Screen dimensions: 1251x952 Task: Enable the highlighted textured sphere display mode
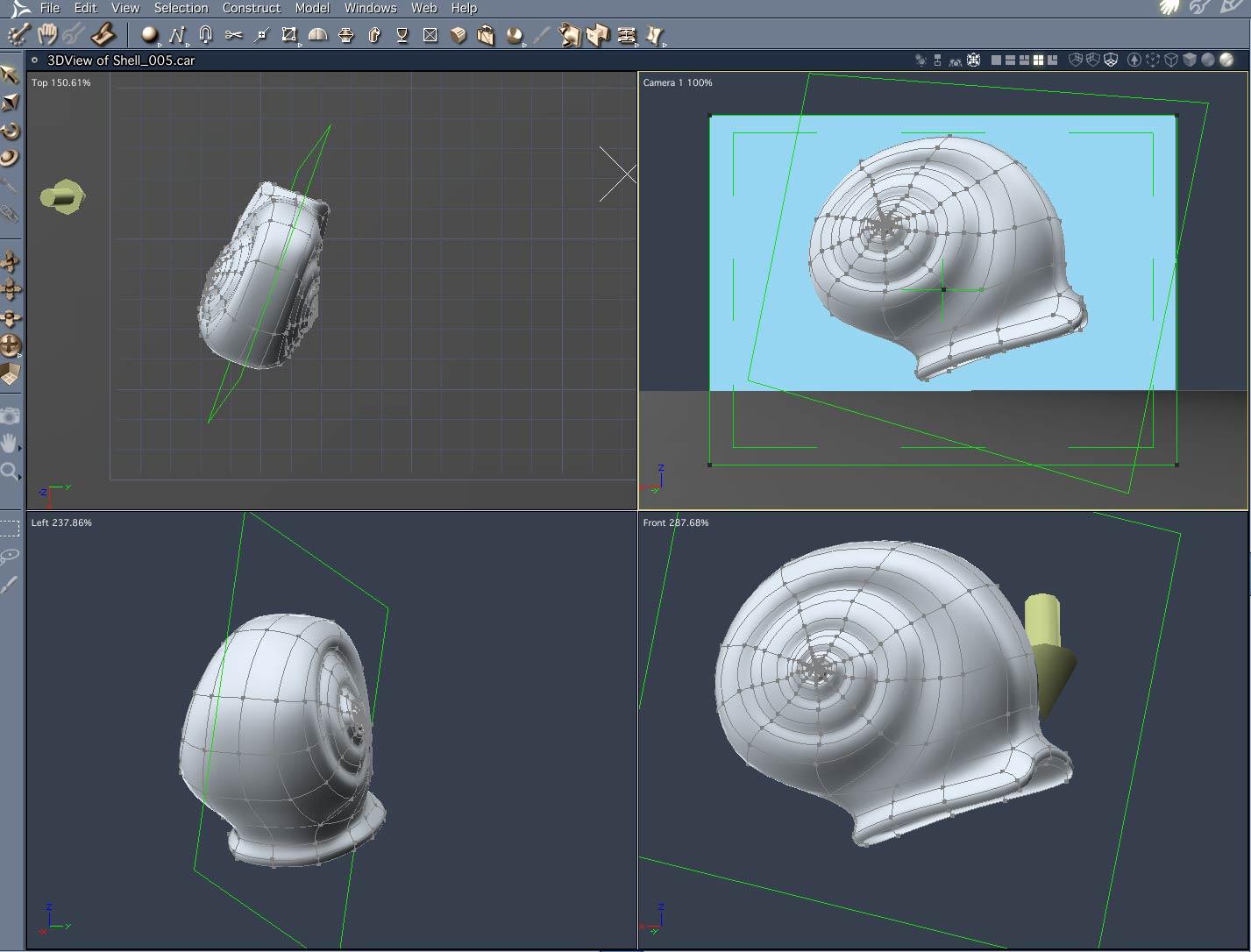coord(1226,60)
